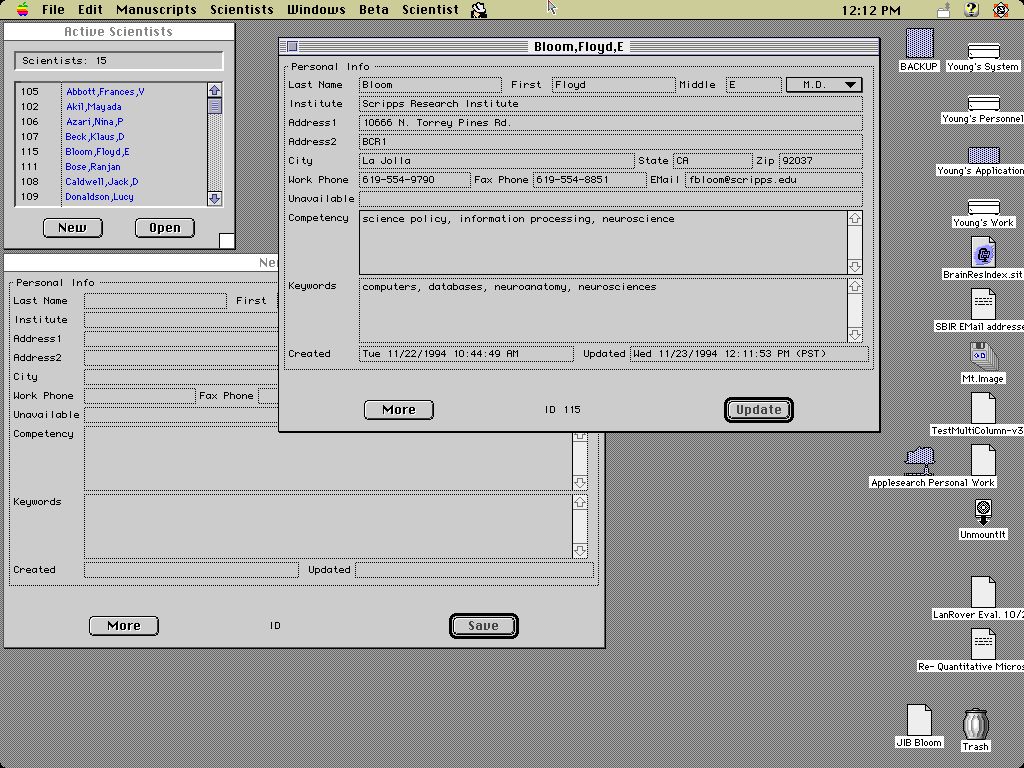The image size is (1024, 768).
Task: Open the Manuscripts menu
Action: (x=156, y=10)
